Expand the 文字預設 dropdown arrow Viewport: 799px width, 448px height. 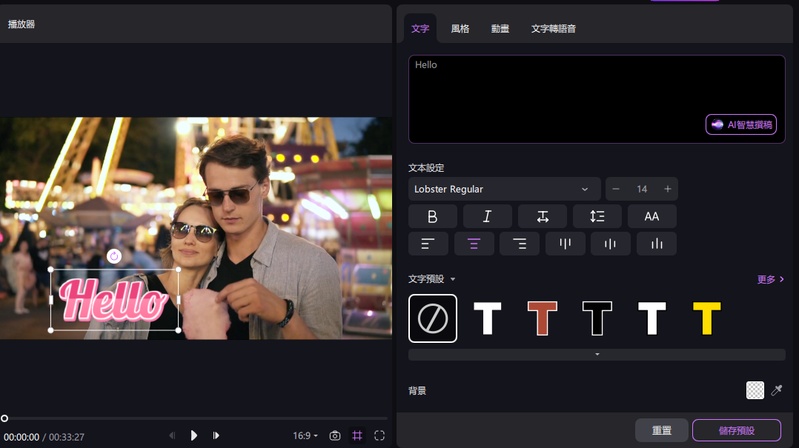(453, 279)
